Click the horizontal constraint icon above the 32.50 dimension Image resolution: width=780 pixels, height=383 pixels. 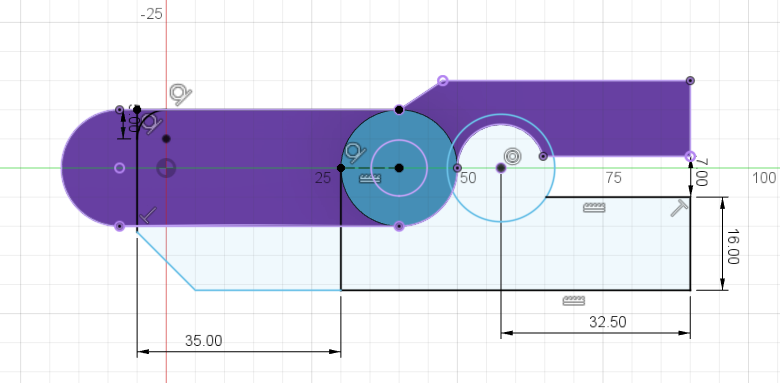574,300
